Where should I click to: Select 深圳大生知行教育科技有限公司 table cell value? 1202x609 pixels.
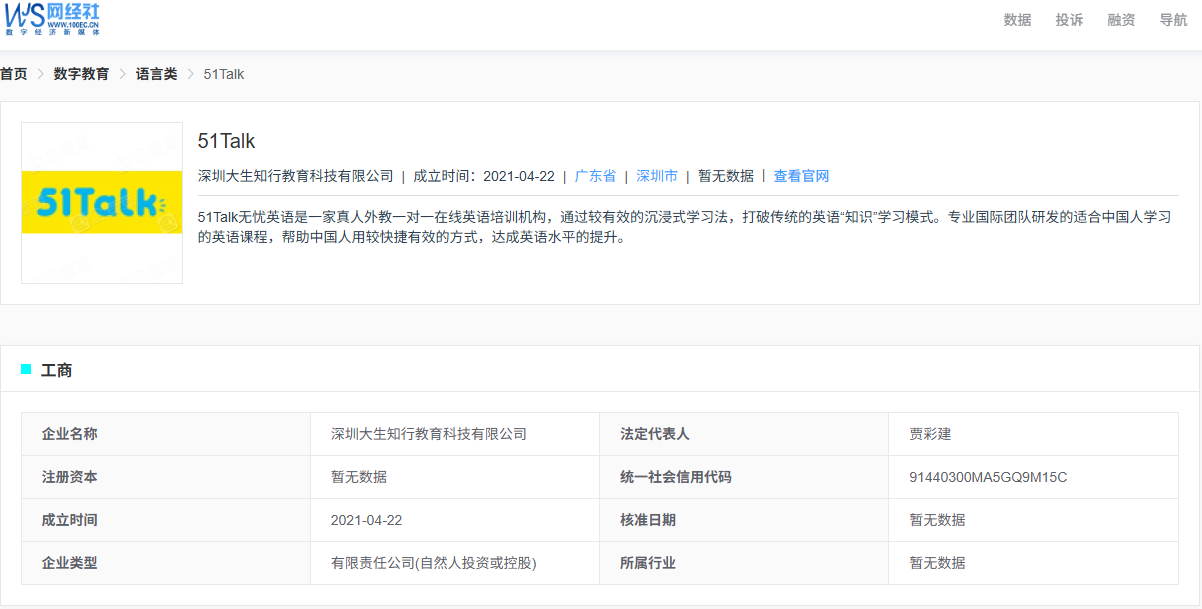(429, 434)
